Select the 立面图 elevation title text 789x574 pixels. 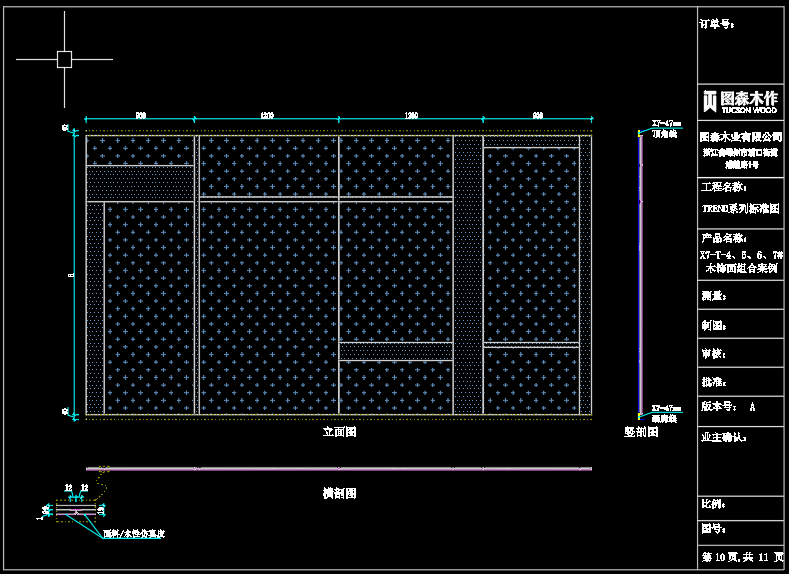[339, 433]
